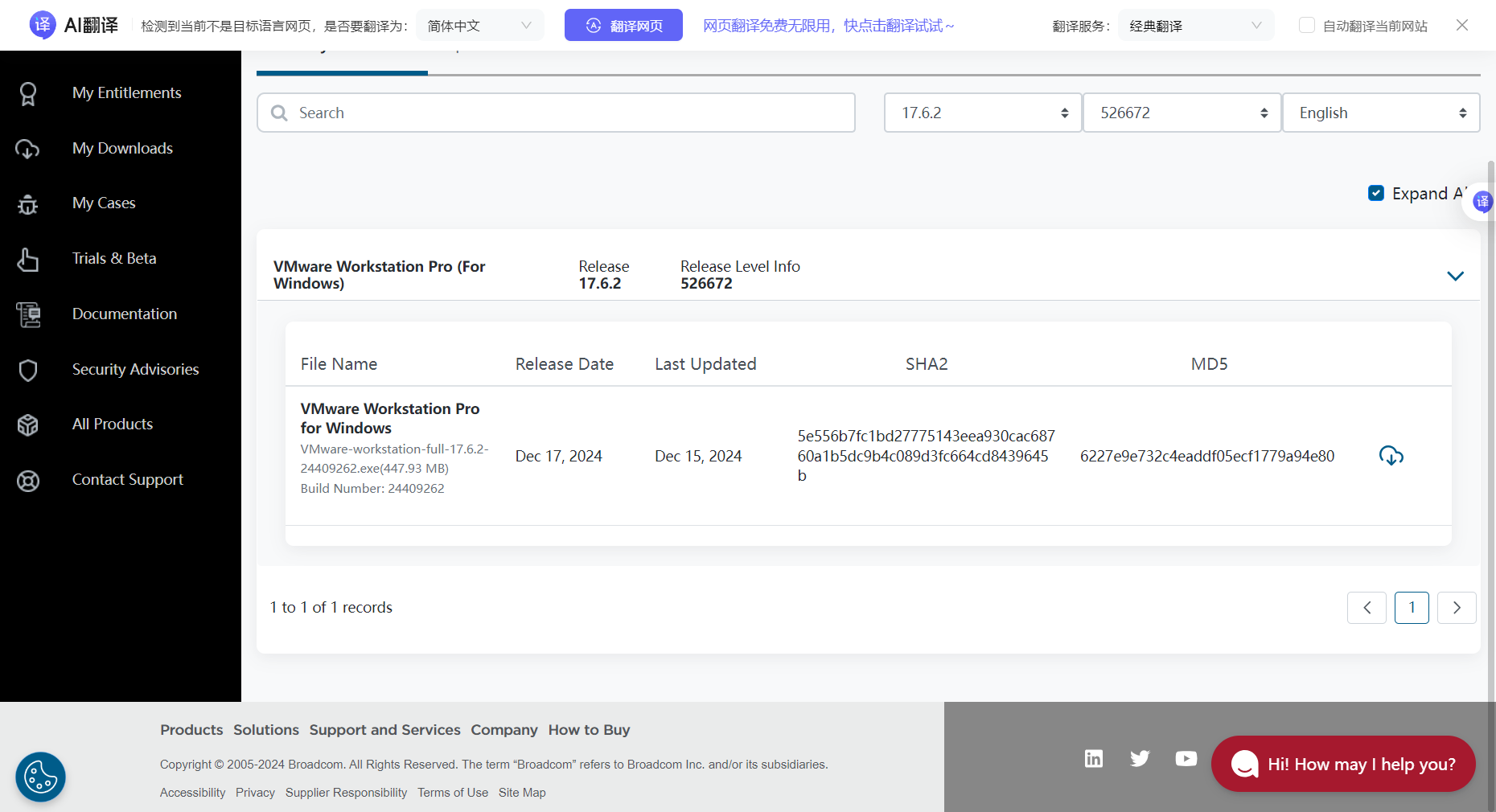Screen dimensions: 1496x812
Task: Click the My Downloads cloud icon
Action: click(x=28, y=149)
